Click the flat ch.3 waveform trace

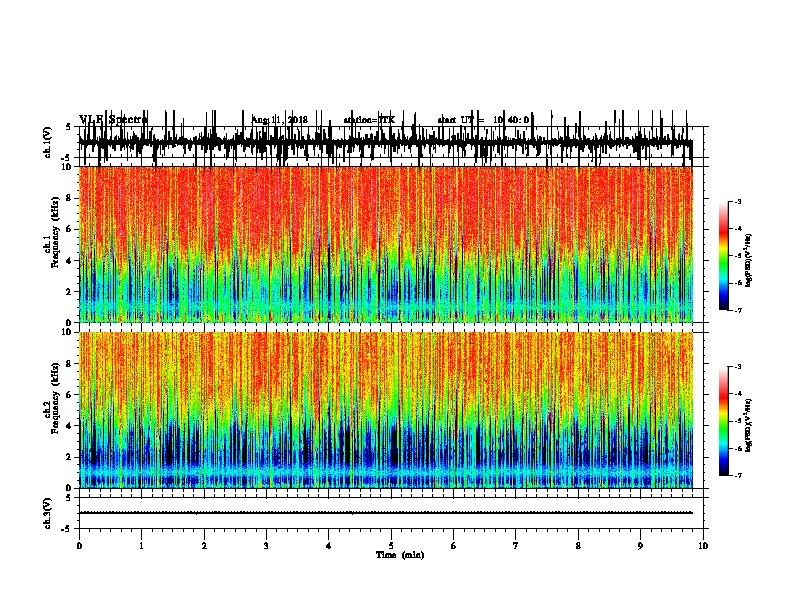coord(385,513)
